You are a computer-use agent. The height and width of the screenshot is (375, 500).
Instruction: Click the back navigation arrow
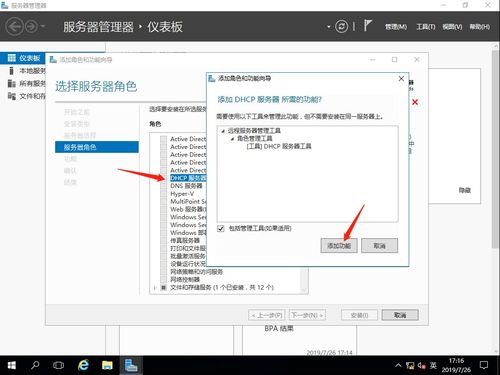(x=14, y=27)
